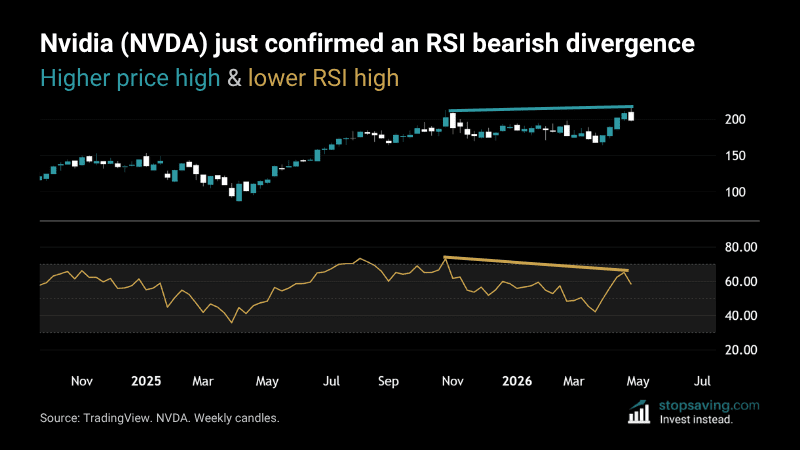Click the chart headline about RSI bearish divergence
Viewport: 800px width, 450px height.
click(x=367, y=44)
